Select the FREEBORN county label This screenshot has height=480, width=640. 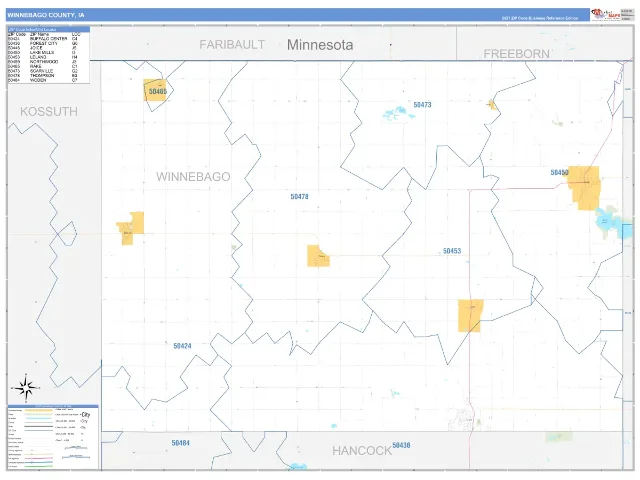click(516, 53)
